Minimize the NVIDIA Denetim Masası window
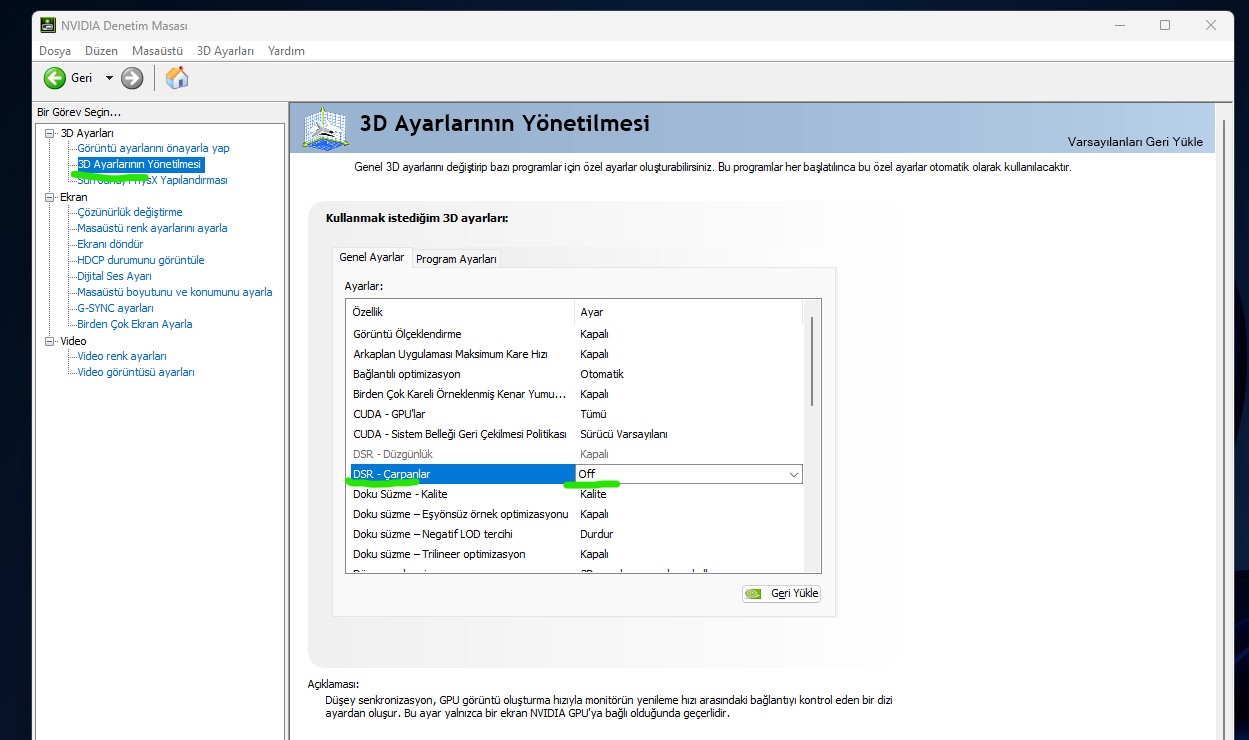The width and height of the screenshot is (1249, 740). 1119,25
